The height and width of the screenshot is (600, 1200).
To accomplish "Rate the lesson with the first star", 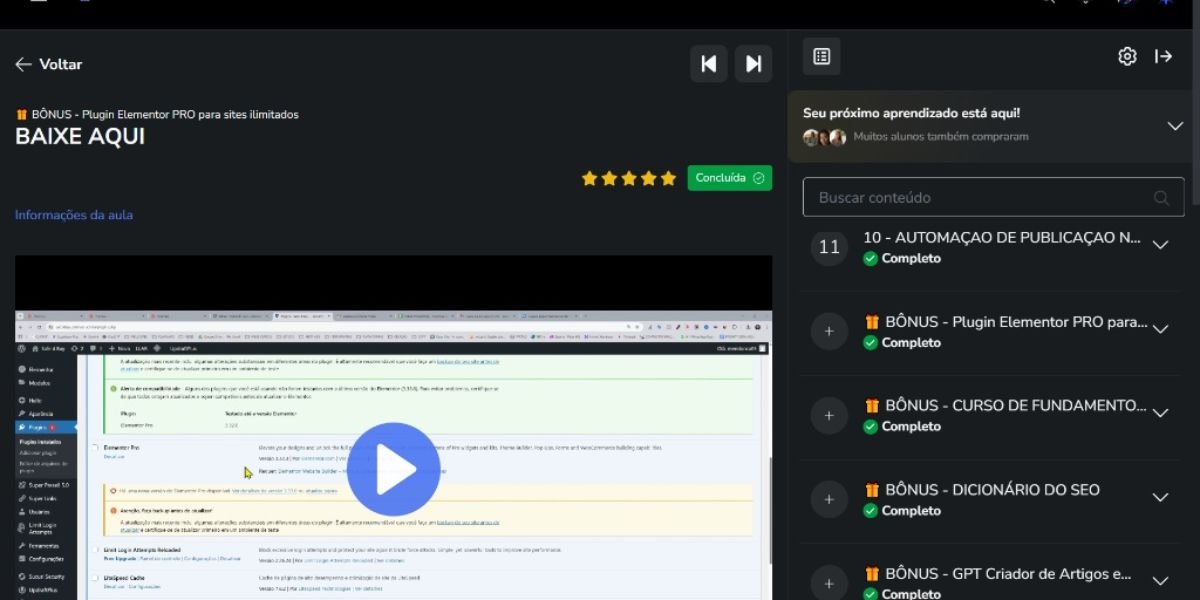I will (590, 178).
